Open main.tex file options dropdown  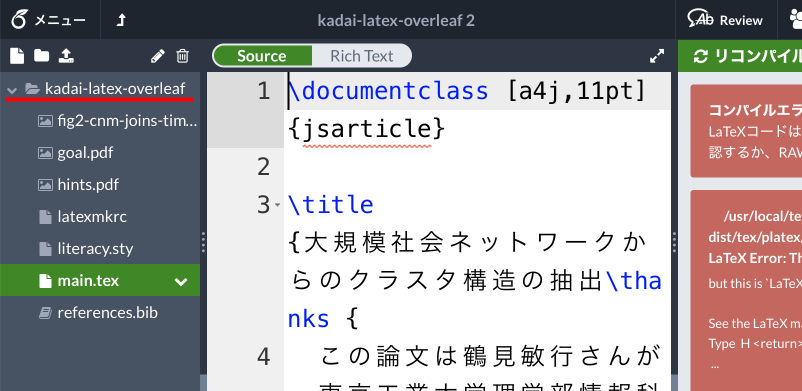pyautogui.click(x=181, y=281)
